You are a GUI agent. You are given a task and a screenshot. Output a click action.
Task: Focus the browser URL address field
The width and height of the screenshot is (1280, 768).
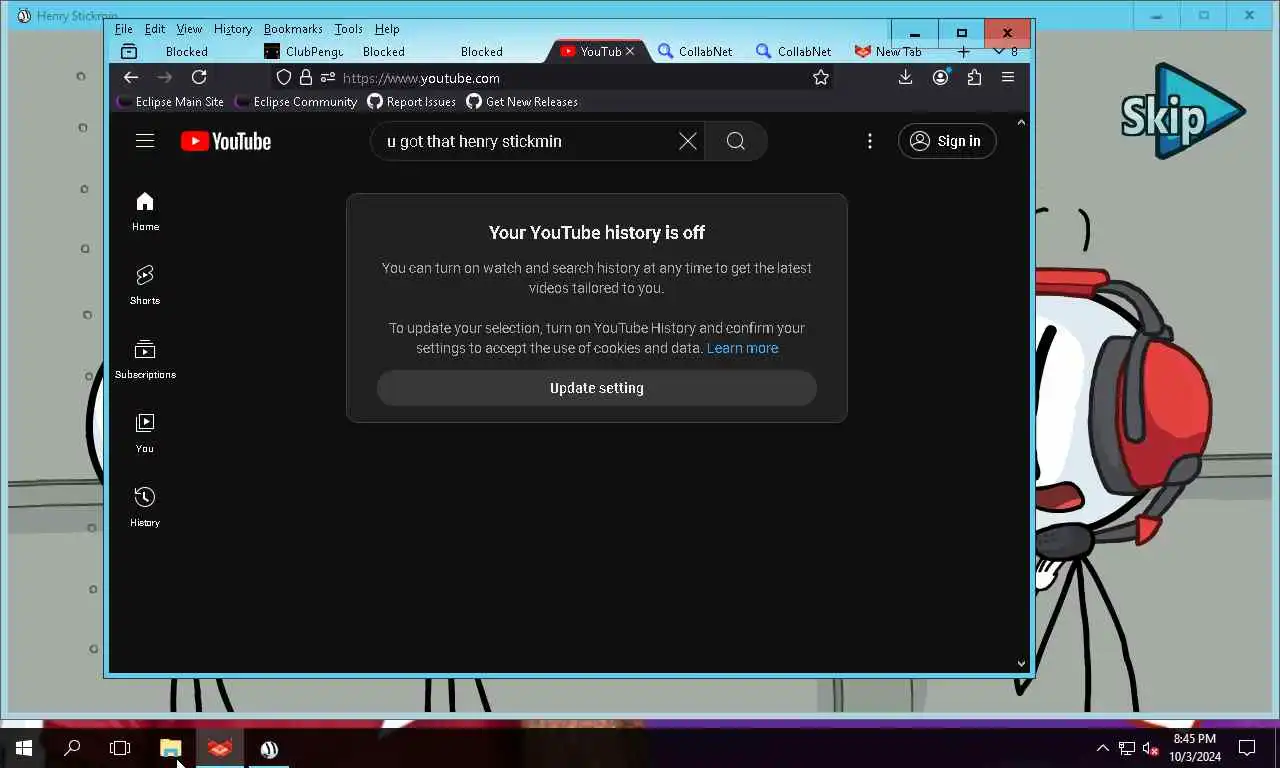point(570,77)
